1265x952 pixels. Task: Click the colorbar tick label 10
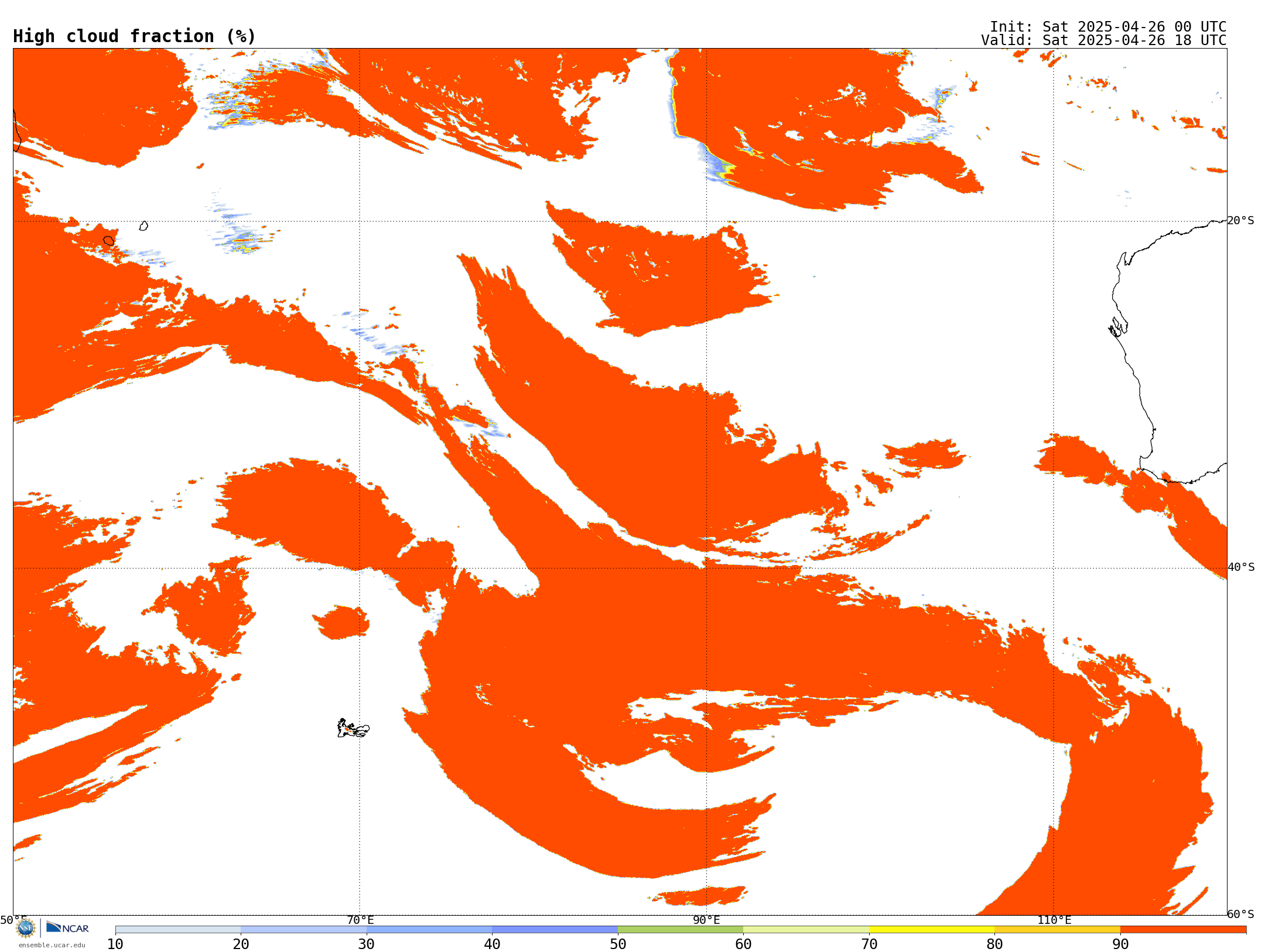pyautogui.click(x=115, y=944)
